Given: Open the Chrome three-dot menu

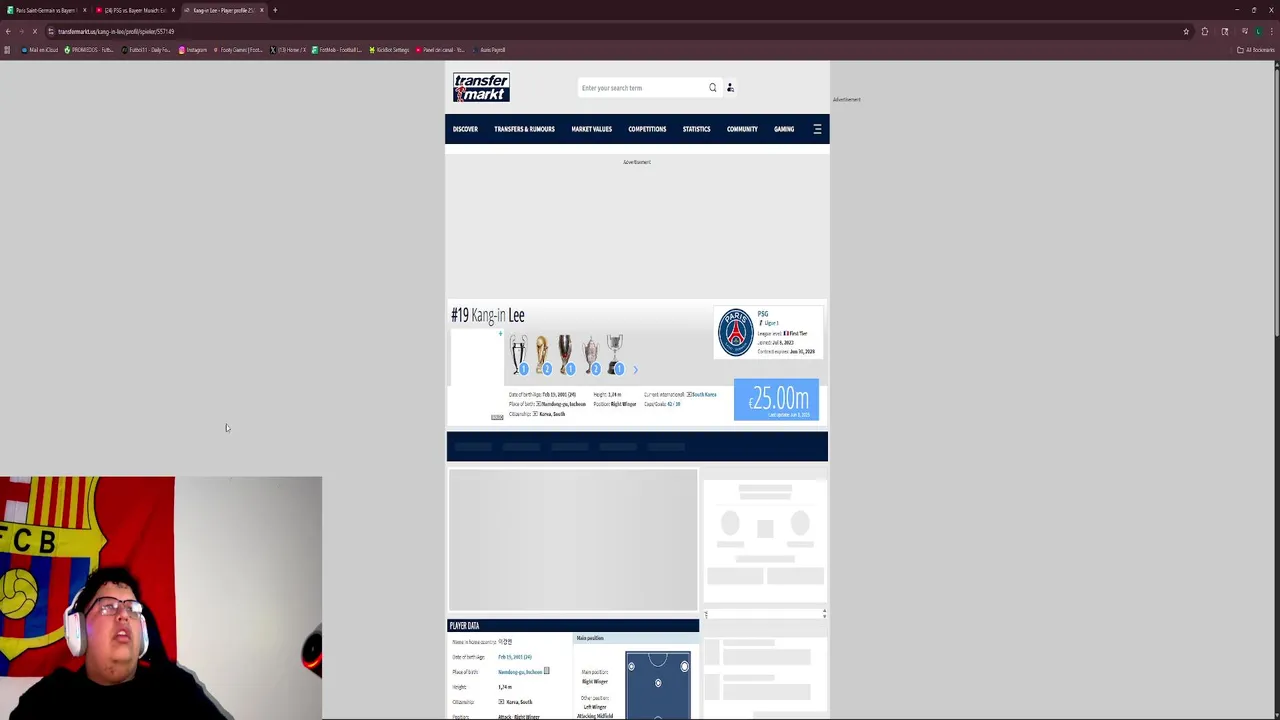Looking at the screenshot, I should 1271,31.
